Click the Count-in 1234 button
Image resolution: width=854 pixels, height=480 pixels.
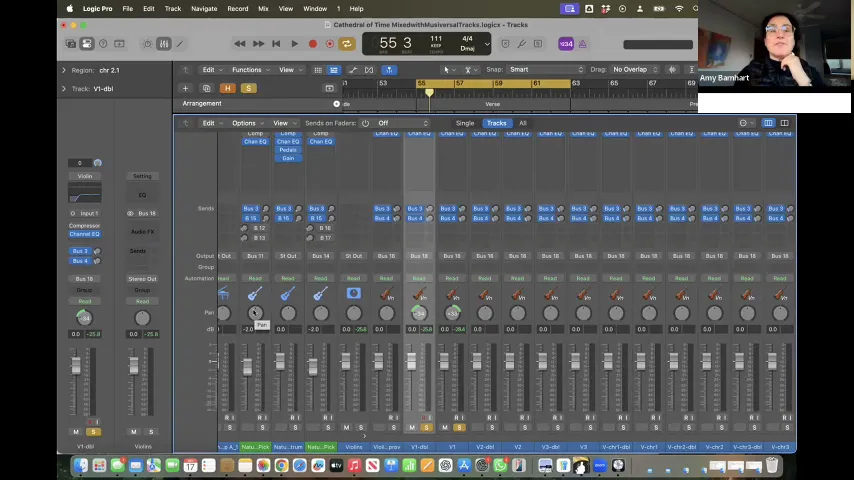coord(566,44)
